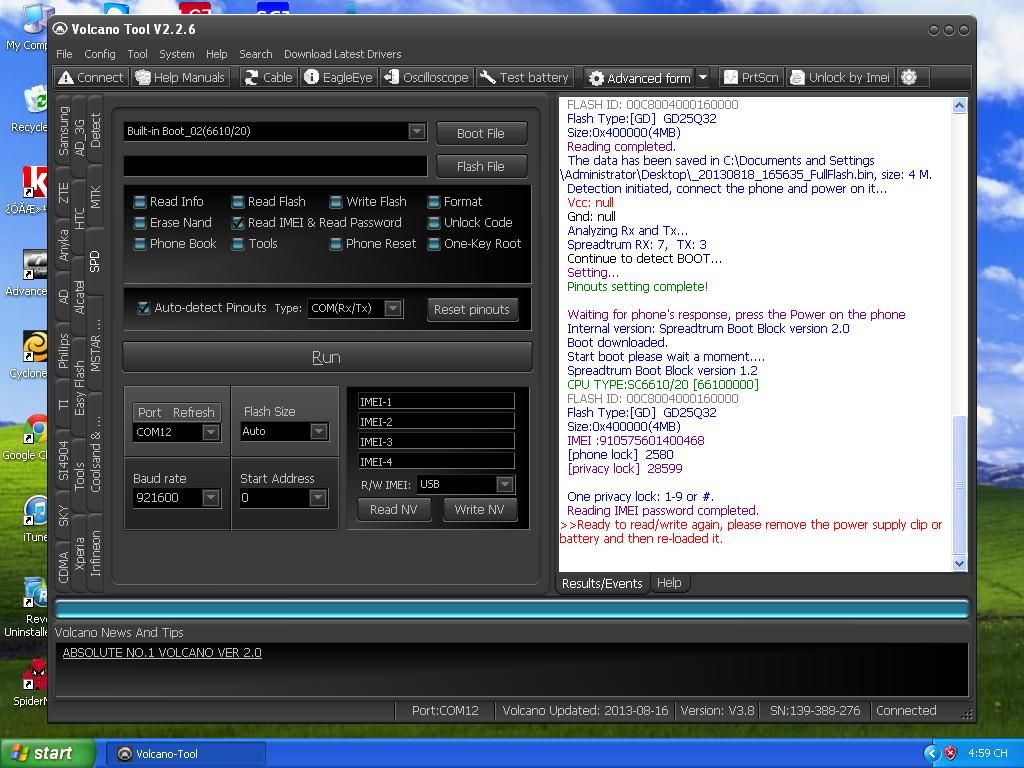1024x768 pixels.
Task: Enable the One-Key Root checkbox
Action: [x=434, y=244]
